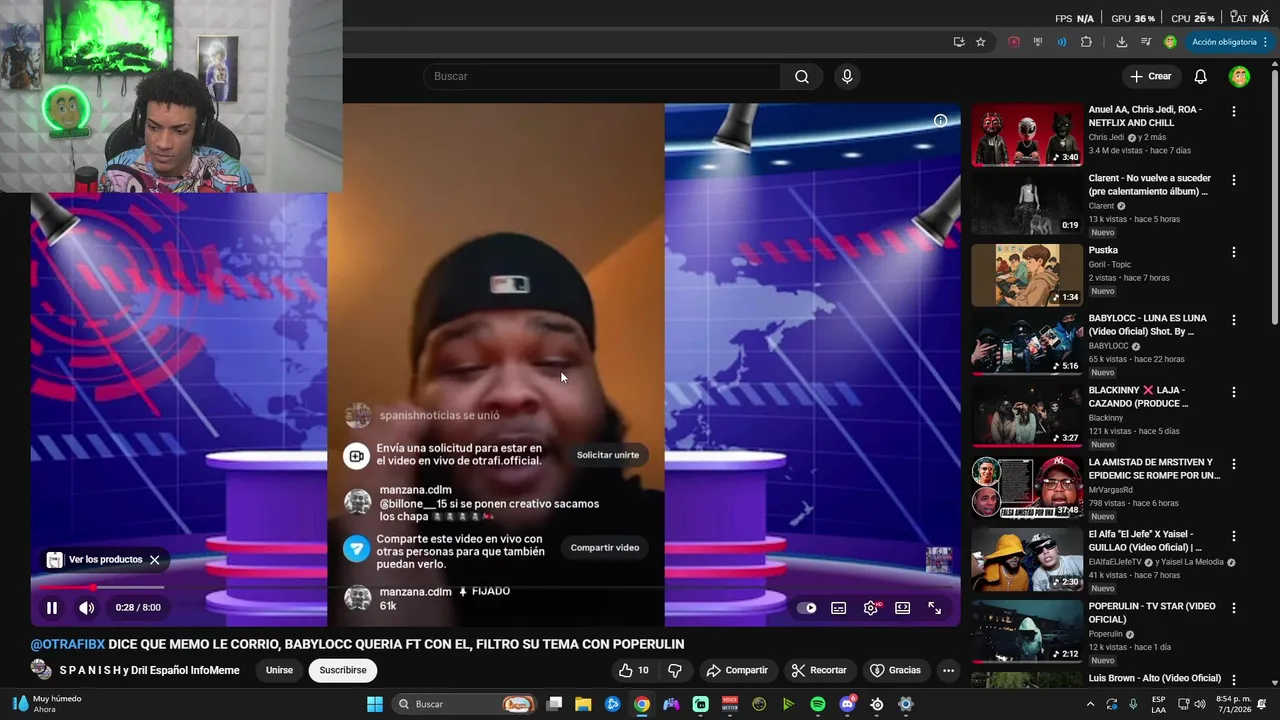Screen dimensions: 1280x720
Task: Open 'POPERULIN - TV STAR' video title
Action: (x=1152, y=613)
